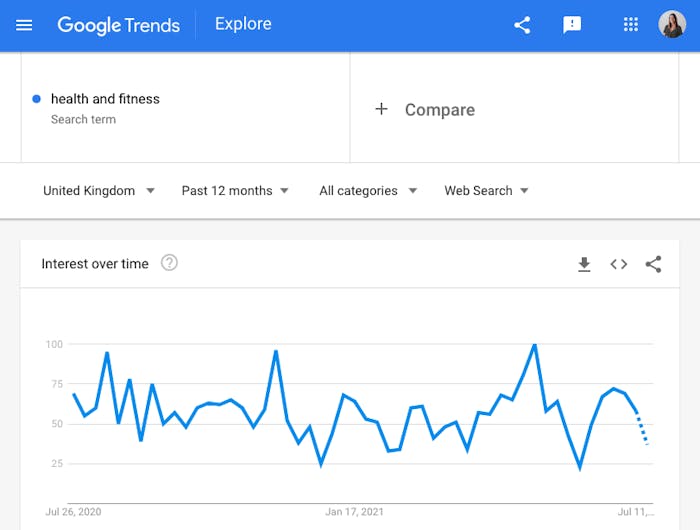The height and width of the screenshot is (530, 700).
Task: Open the Interest over time help icon
Action: pos(169,263)
